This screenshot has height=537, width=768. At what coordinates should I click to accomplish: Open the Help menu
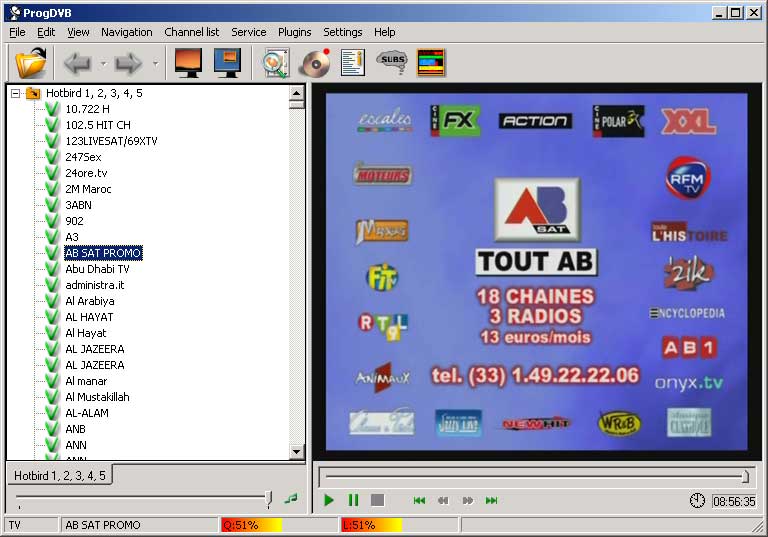(x=384, y=32)
